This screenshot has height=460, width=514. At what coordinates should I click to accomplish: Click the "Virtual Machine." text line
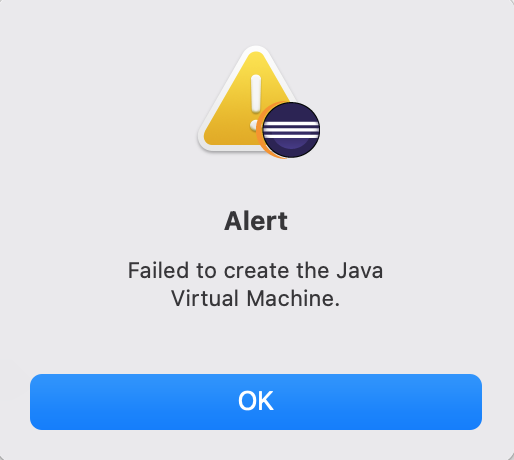(256, 298)
